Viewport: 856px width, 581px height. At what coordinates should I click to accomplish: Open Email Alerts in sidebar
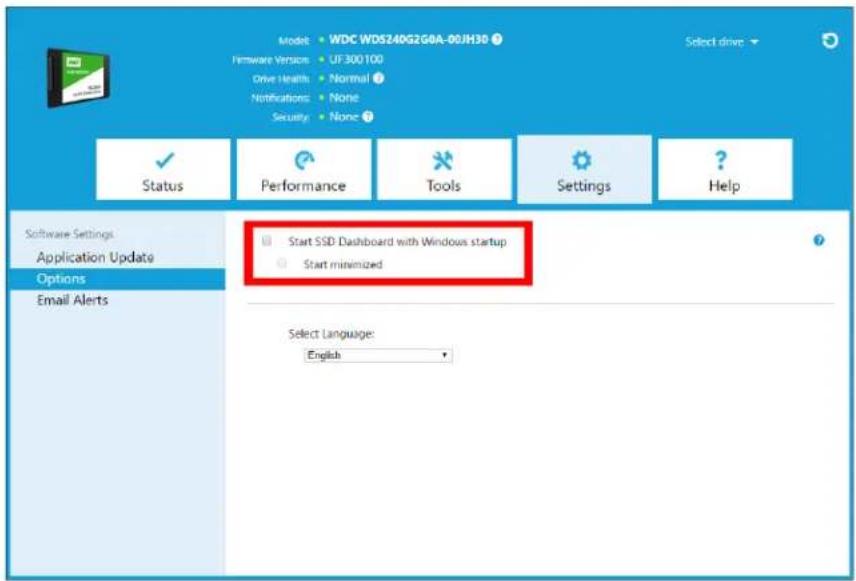point(72,300)
